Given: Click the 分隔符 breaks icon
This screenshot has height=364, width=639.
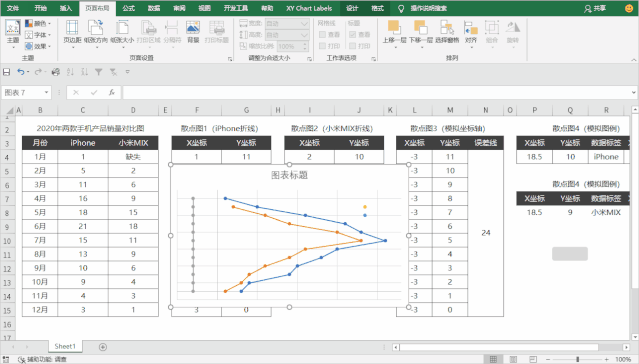Looking at the screenshot, I should [172, 29].
